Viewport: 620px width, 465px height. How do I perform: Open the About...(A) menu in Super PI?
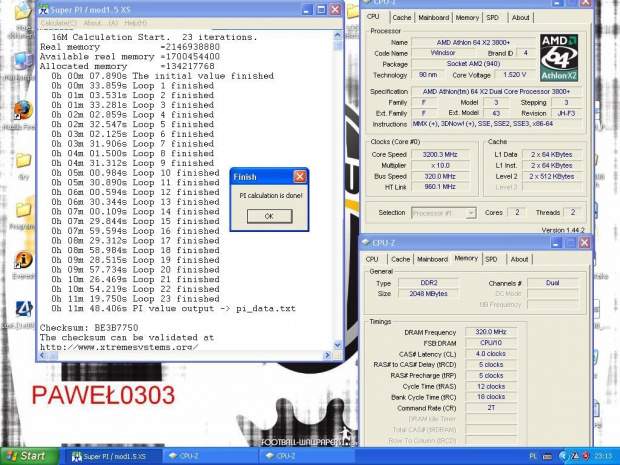coord(100,23)
